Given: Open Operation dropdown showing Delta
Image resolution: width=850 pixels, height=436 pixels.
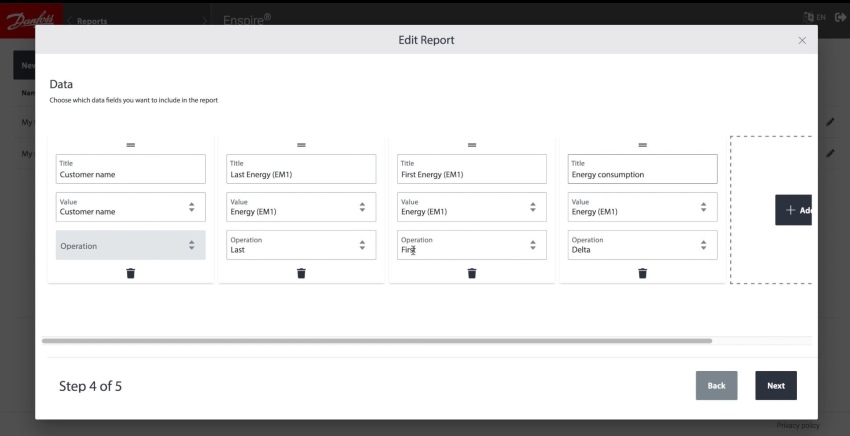Looking at the screenshot, I should pos(642,245).
